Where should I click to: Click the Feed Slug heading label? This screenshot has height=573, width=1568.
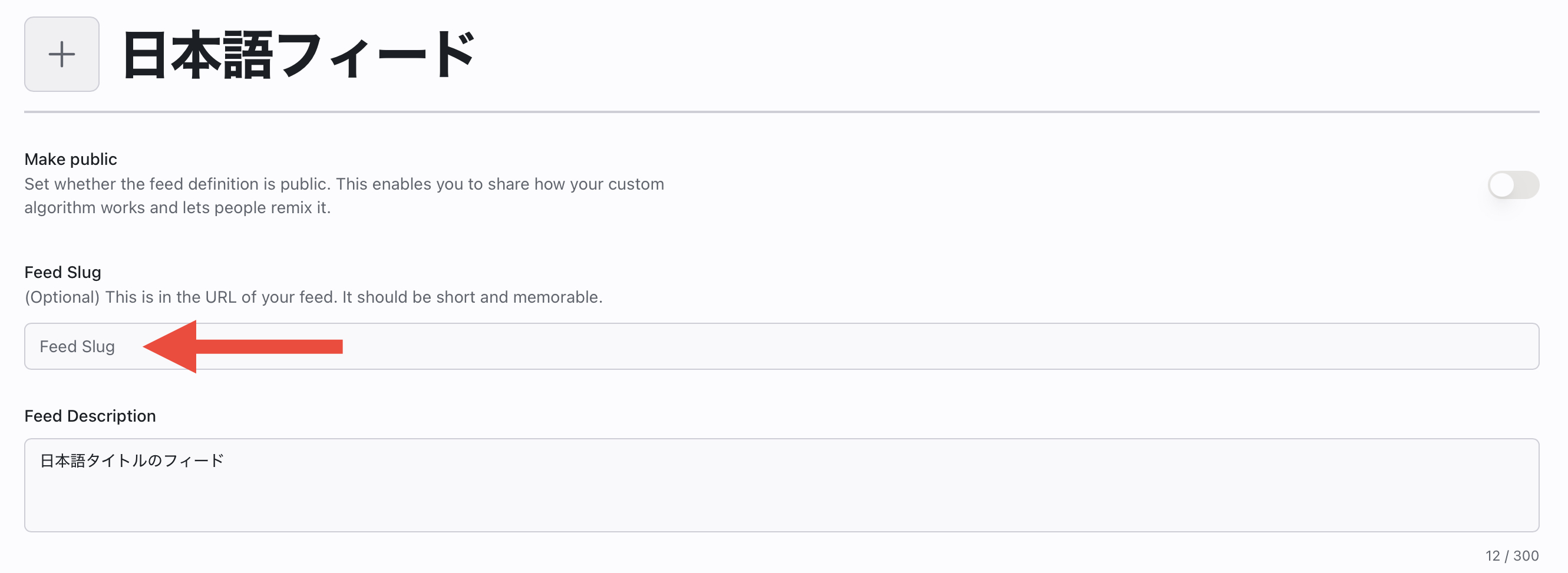62,273
